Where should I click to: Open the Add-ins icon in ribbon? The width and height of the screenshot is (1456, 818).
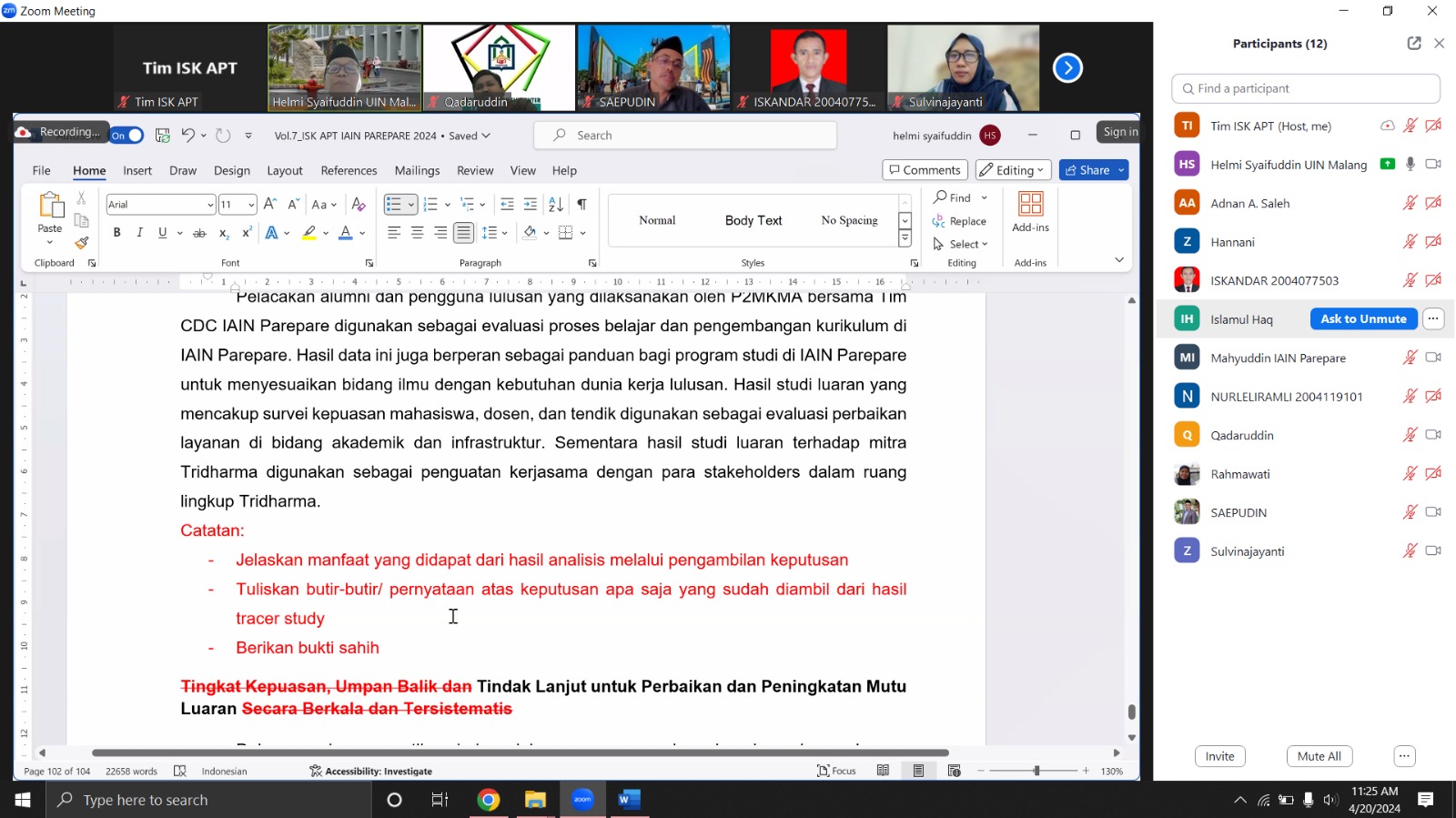(1030, 212)
